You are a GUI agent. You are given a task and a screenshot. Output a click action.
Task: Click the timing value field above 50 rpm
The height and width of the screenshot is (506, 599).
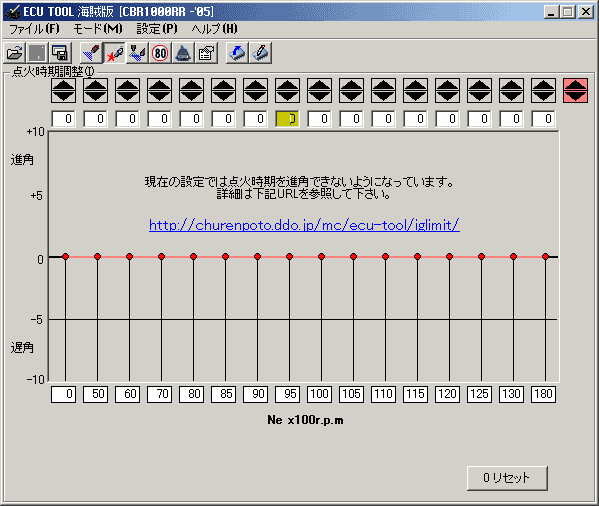[x=96, y=119]
